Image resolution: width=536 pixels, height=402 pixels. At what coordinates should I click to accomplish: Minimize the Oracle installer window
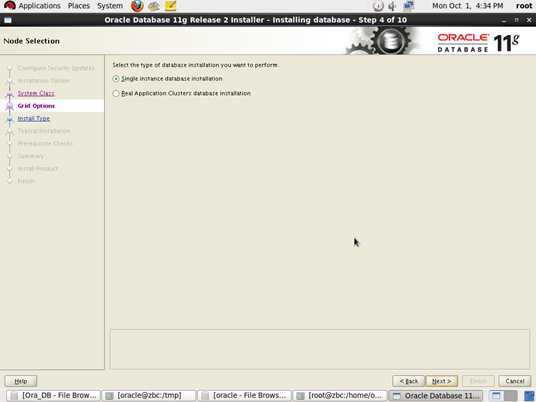[504, 20]
